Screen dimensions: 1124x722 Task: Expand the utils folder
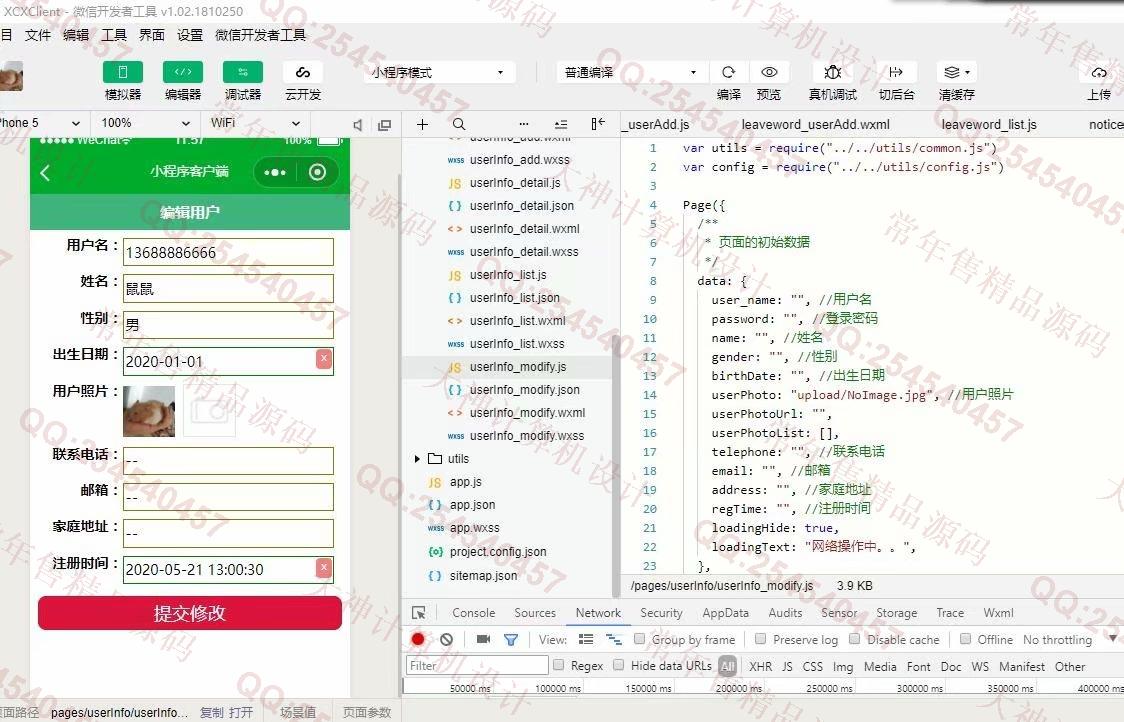coord(417,459)
